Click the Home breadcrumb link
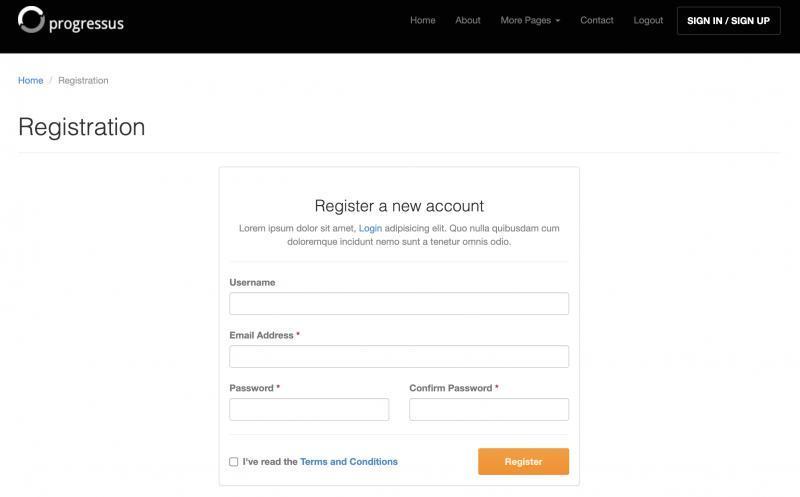 click(x=31, y=80)
